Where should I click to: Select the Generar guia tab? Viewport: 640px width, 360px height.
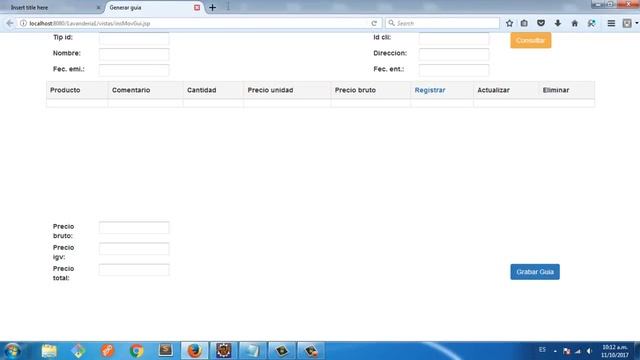pyautogui.click(x=154, y=7)
